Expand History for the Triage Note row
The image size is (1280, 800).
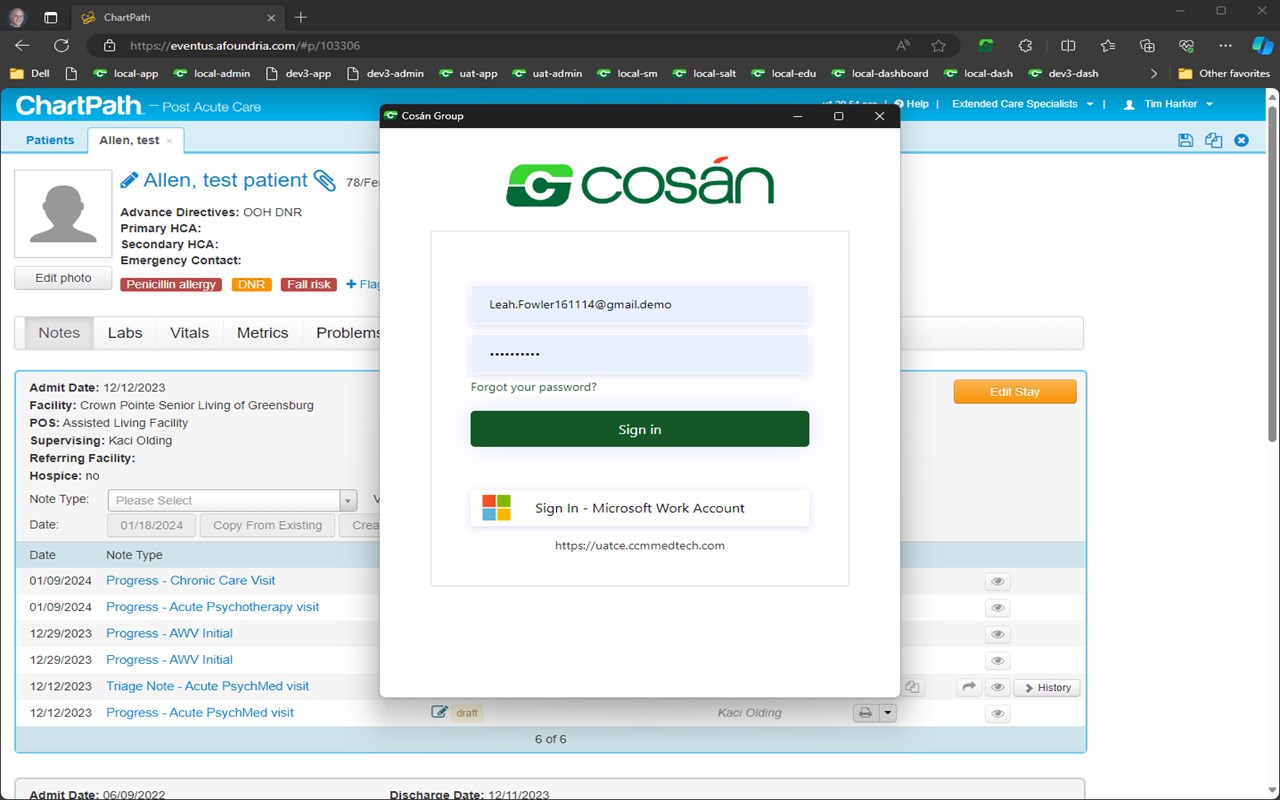pyautogui.click(x=1048, y=687)
